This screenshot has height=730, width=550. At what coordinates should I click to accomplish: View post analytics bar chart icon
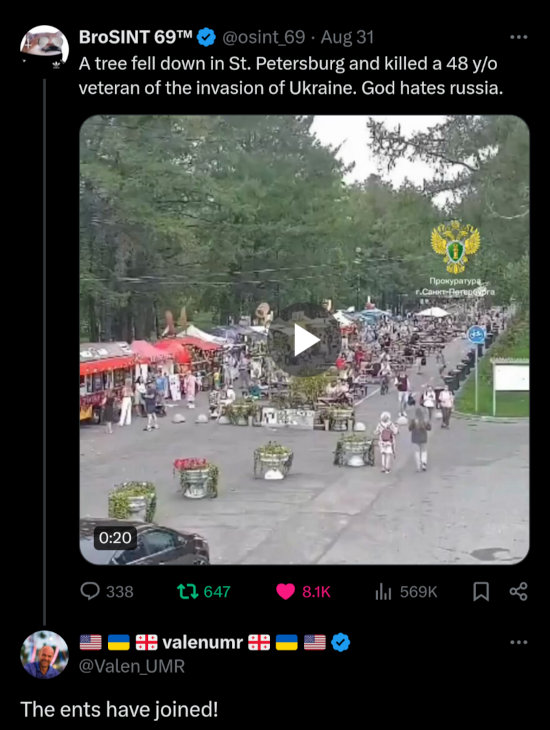(x=383, y=592)
